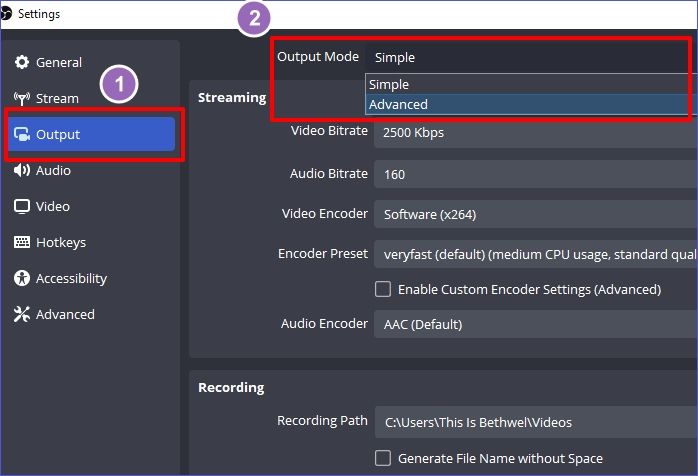Click the OBS logo in title bar
This screenshot has height=476, width=698.
6,13
